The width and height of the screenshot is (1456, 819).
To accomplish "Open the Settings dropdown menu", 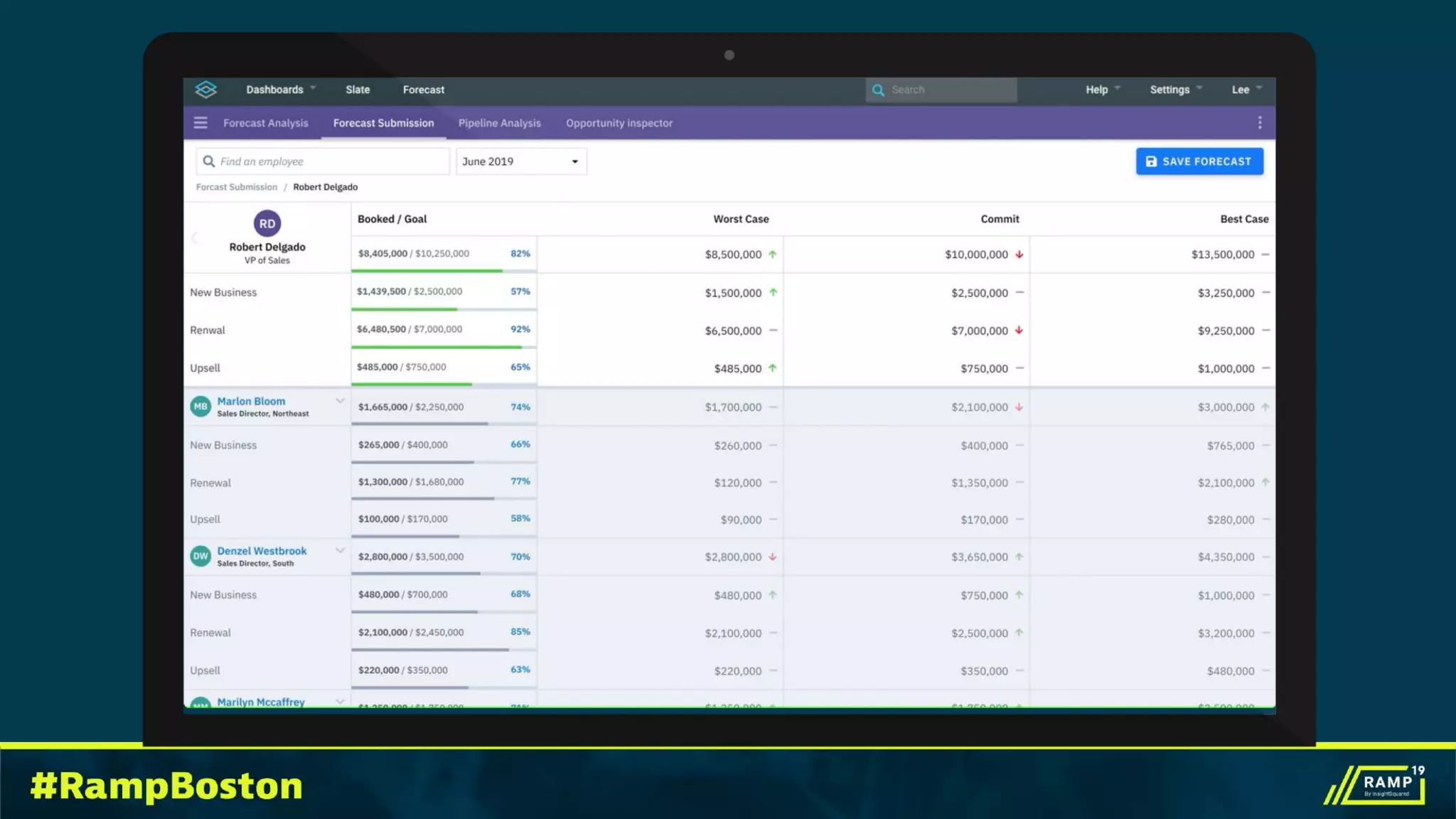I will [x=1176, y=90].
